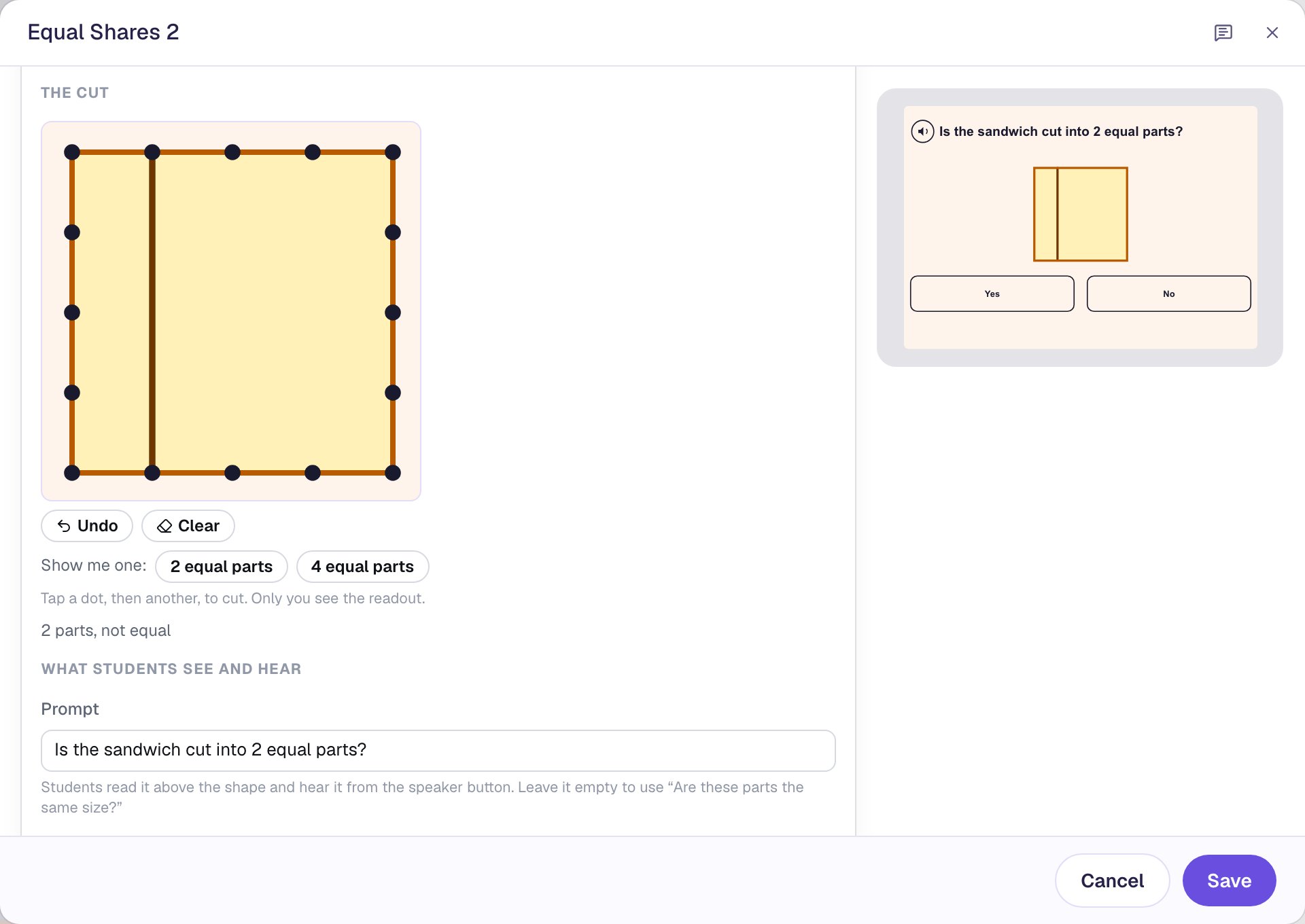Tap the upper dot on the left edge
Viewport: 1305px width, 924px height.
pyautogui.click(x=72, y=232)
